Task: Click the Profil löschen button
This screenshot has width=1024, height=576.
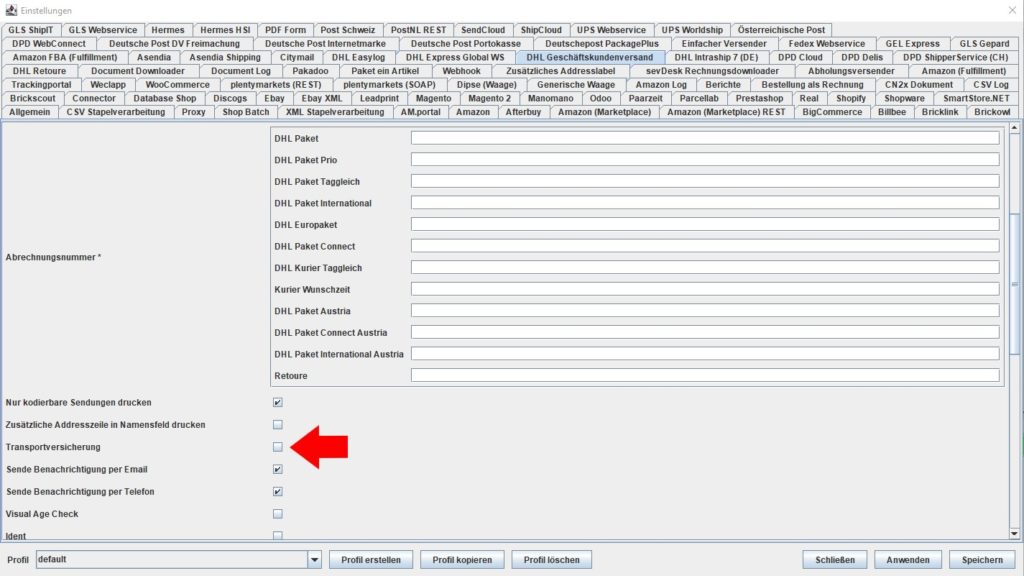Action: pos(552,560)
